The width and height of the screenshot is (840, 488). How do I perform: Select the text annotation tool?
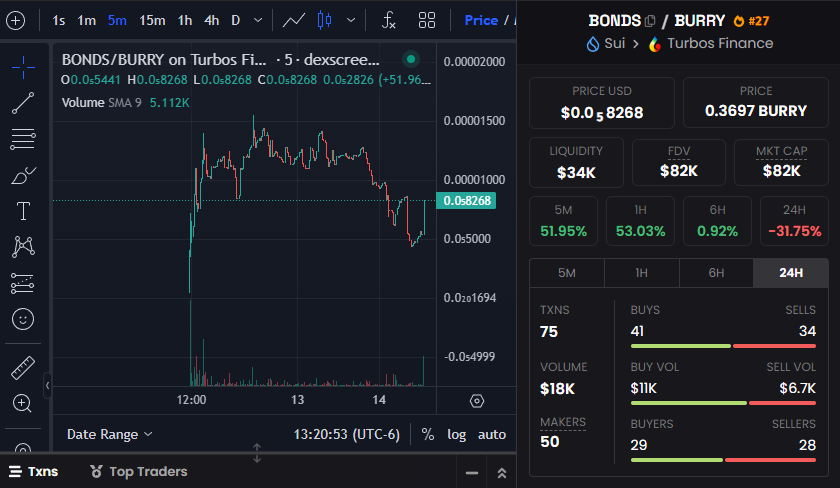point(23,211)
